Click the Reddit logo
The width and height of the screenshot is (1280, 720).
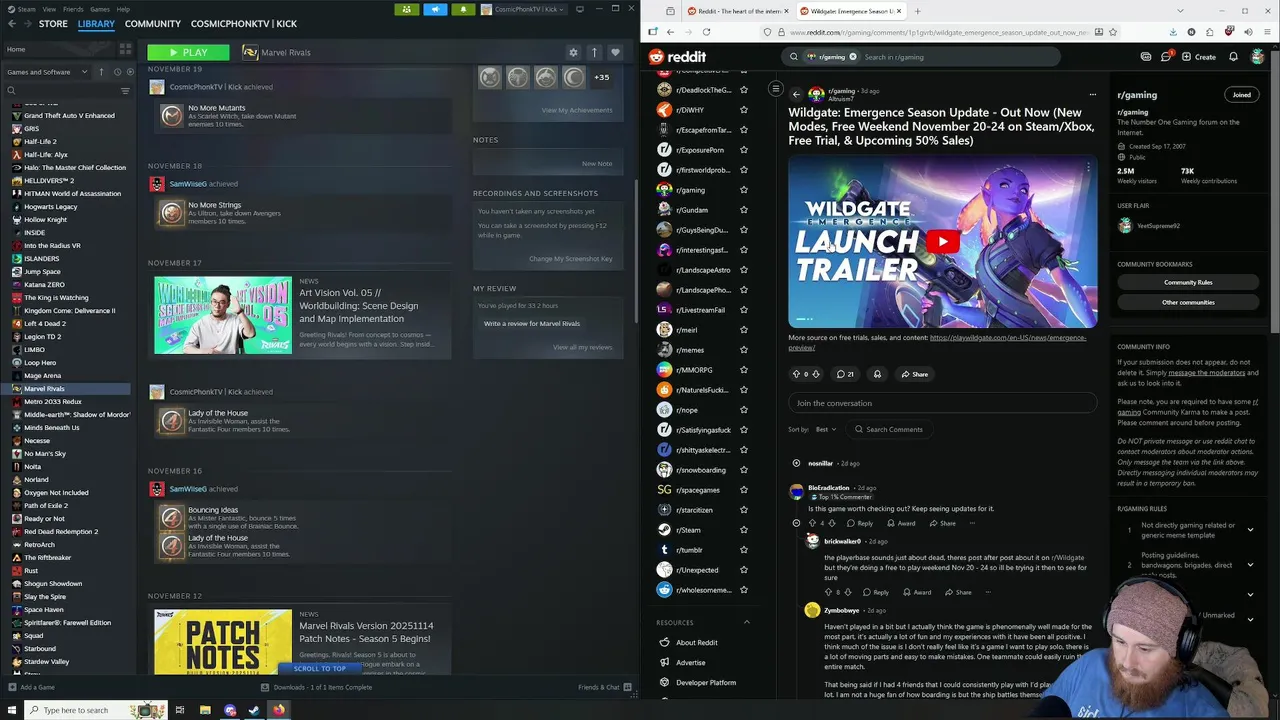[677, 57]
